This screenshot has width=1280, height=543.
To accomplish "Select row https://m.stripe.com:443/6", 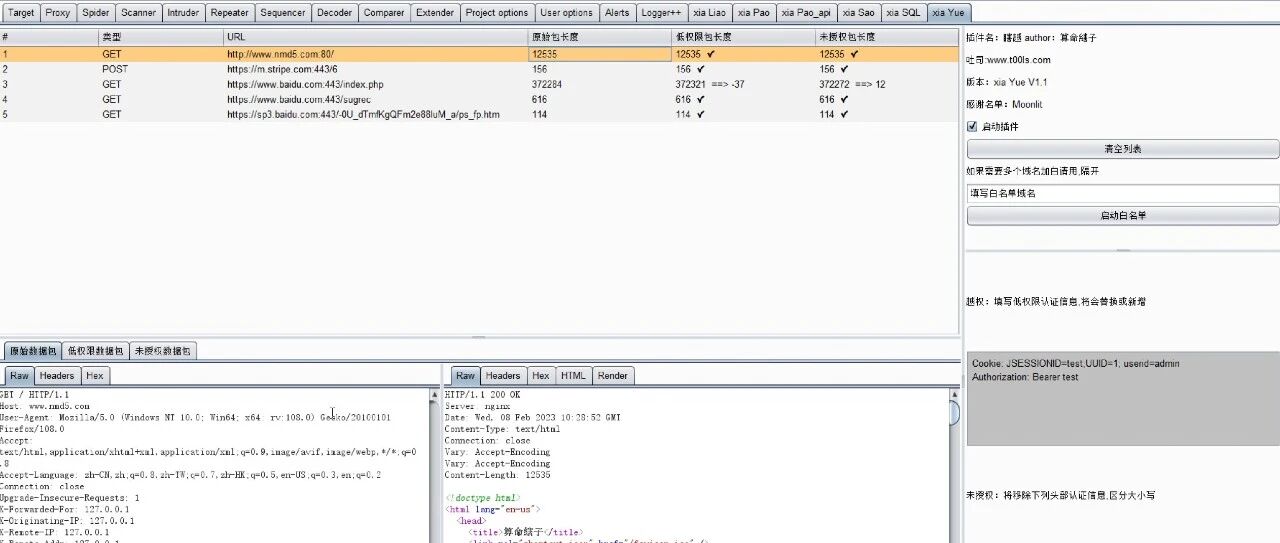I will [x=479, y=69].
